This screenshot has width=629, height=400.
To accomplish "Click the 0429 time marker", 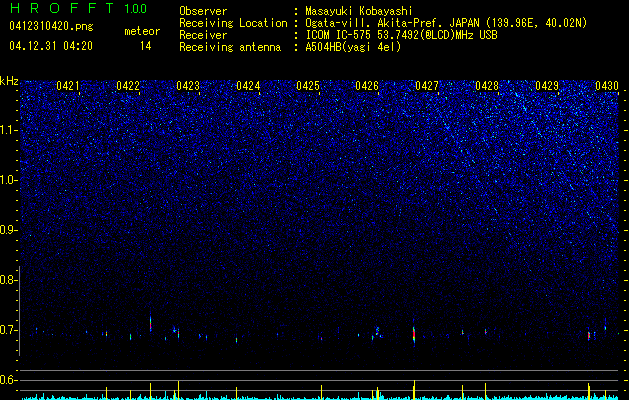I will coord(547,86).
